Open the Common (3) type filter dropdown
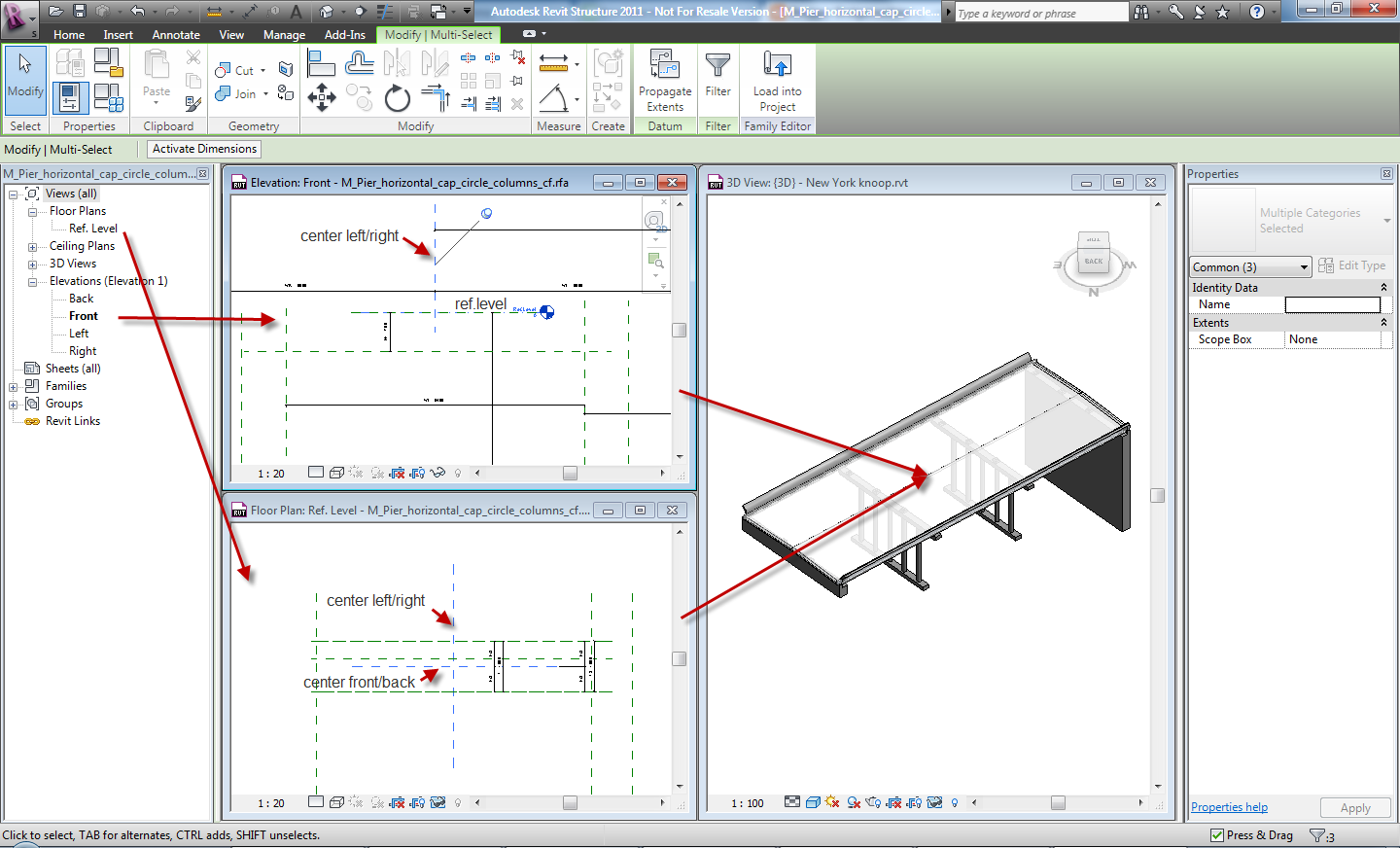1400x848 pixels. [x=1251, y=266]
